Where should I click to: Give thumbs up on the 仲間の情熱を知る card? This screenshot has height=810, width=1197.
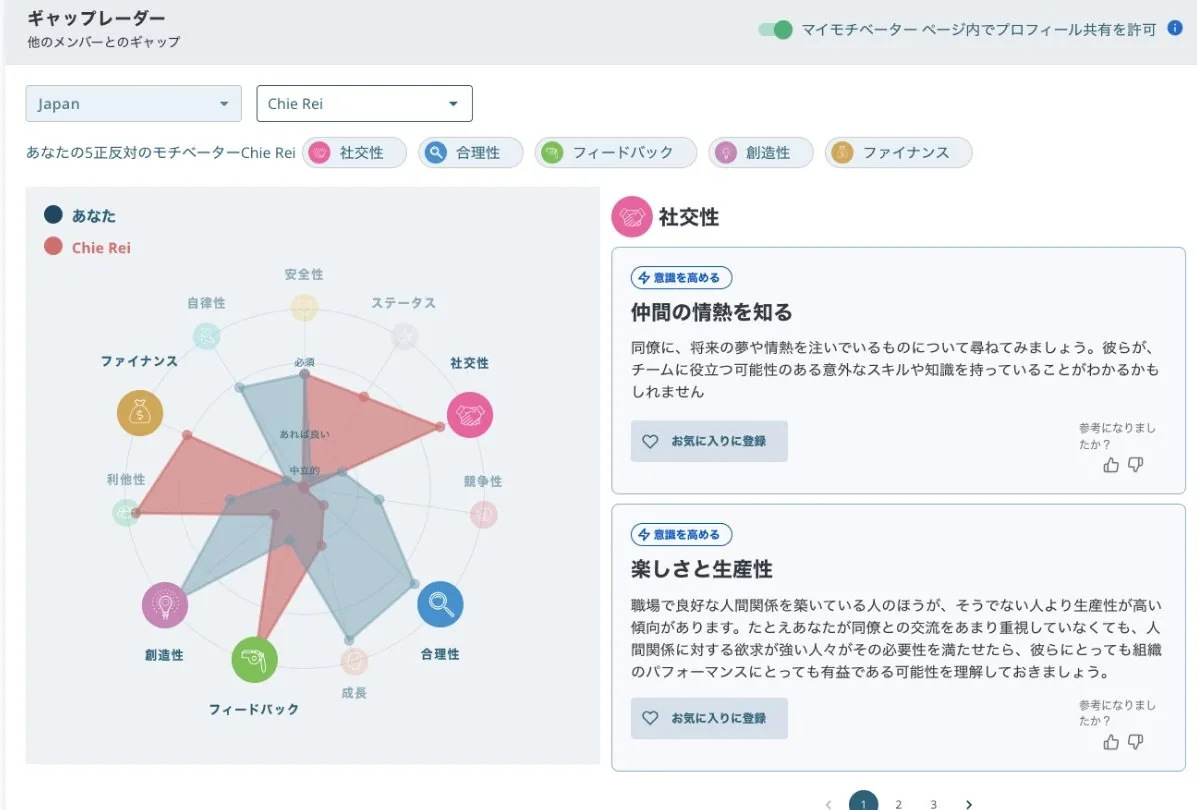(1110, 464)
